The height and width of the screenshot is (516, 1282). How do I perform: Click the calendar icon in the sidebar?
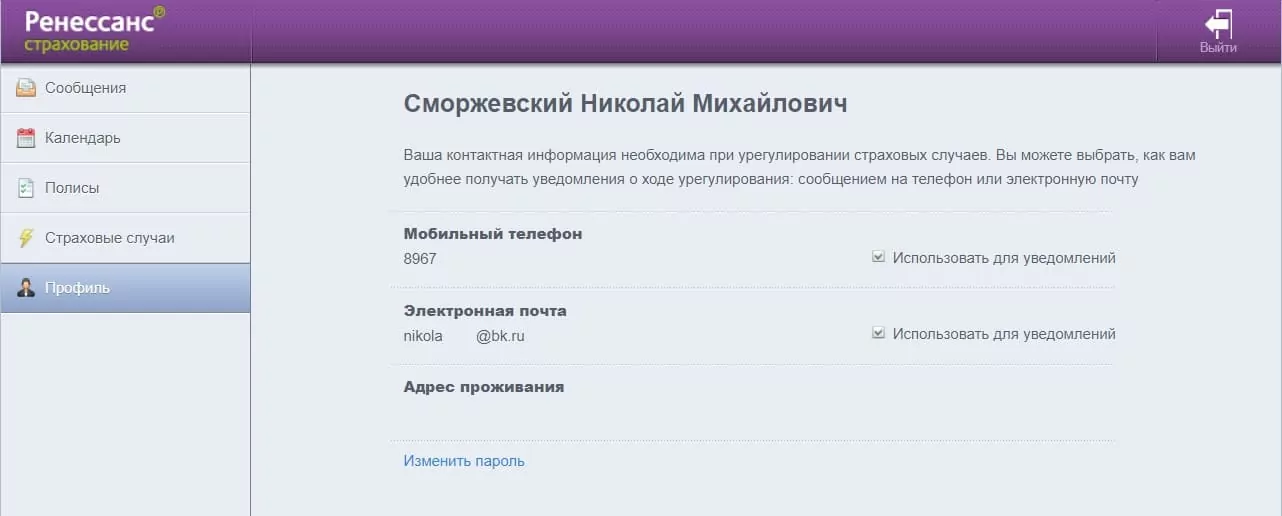26,138
